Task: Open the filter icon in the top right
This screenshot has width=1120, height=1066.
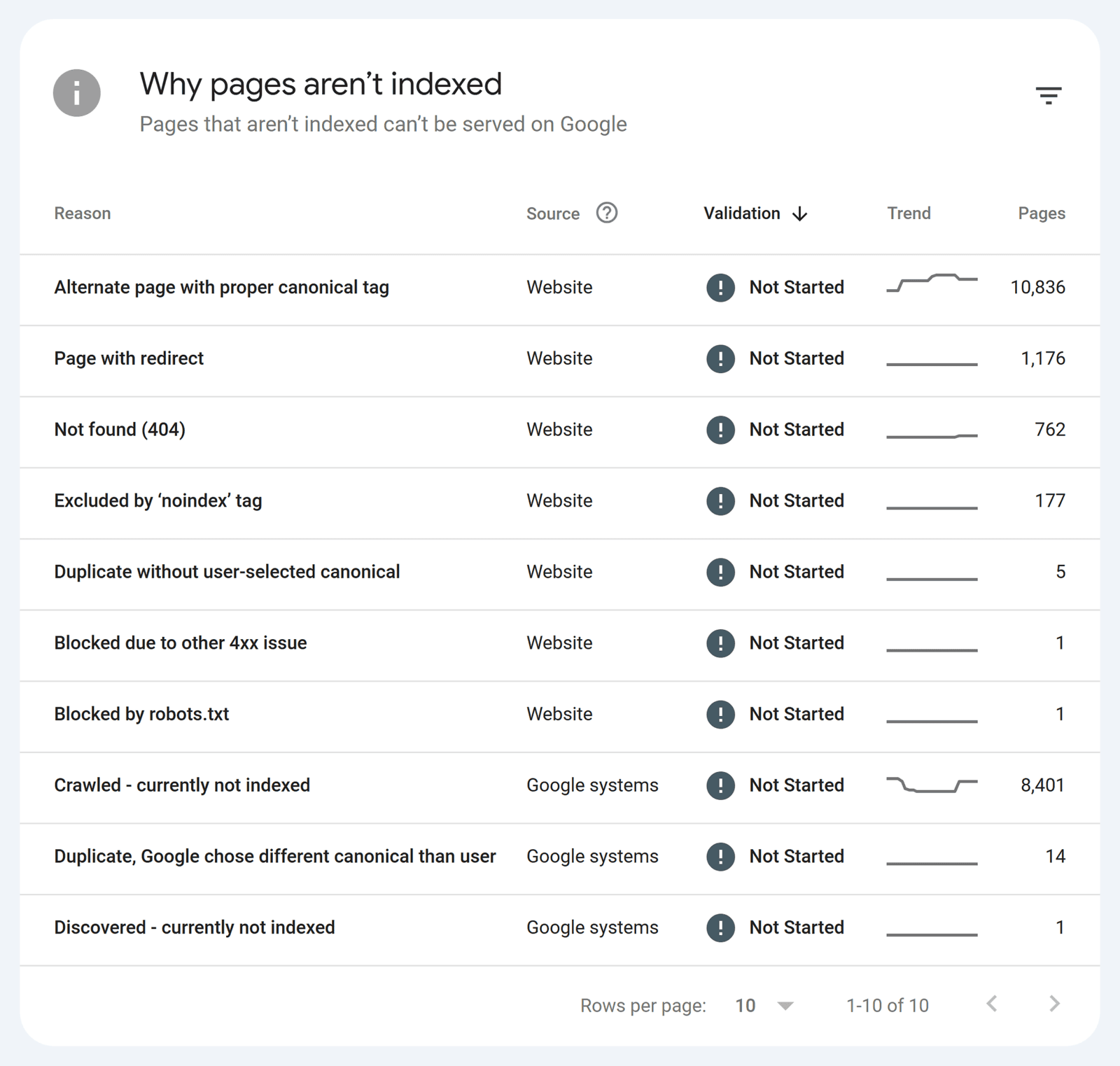Action: tap(1049, 95)
